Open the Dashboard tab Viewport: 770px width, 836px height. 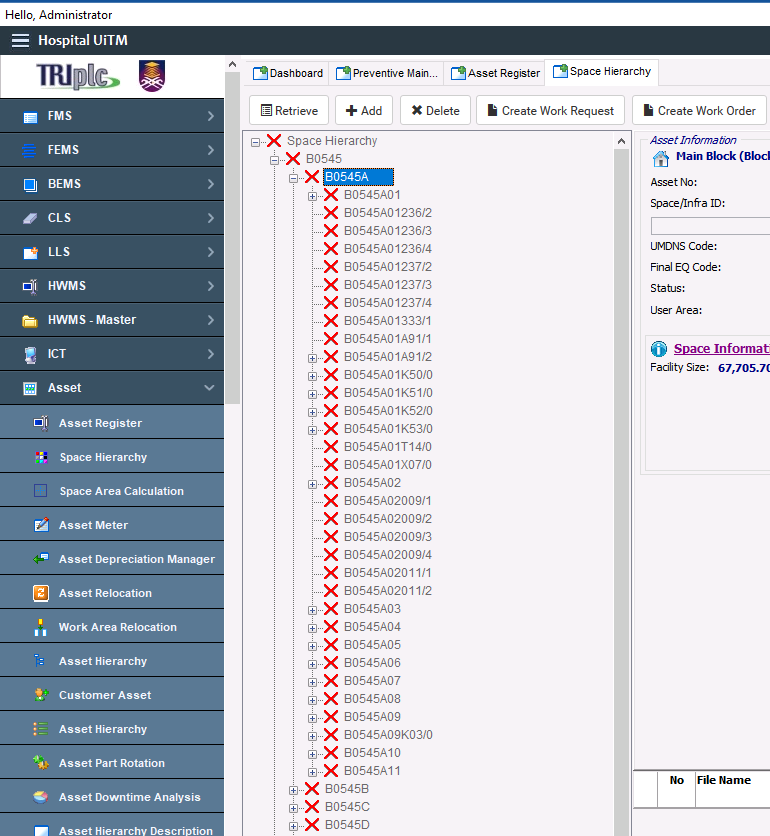(288, 73)
